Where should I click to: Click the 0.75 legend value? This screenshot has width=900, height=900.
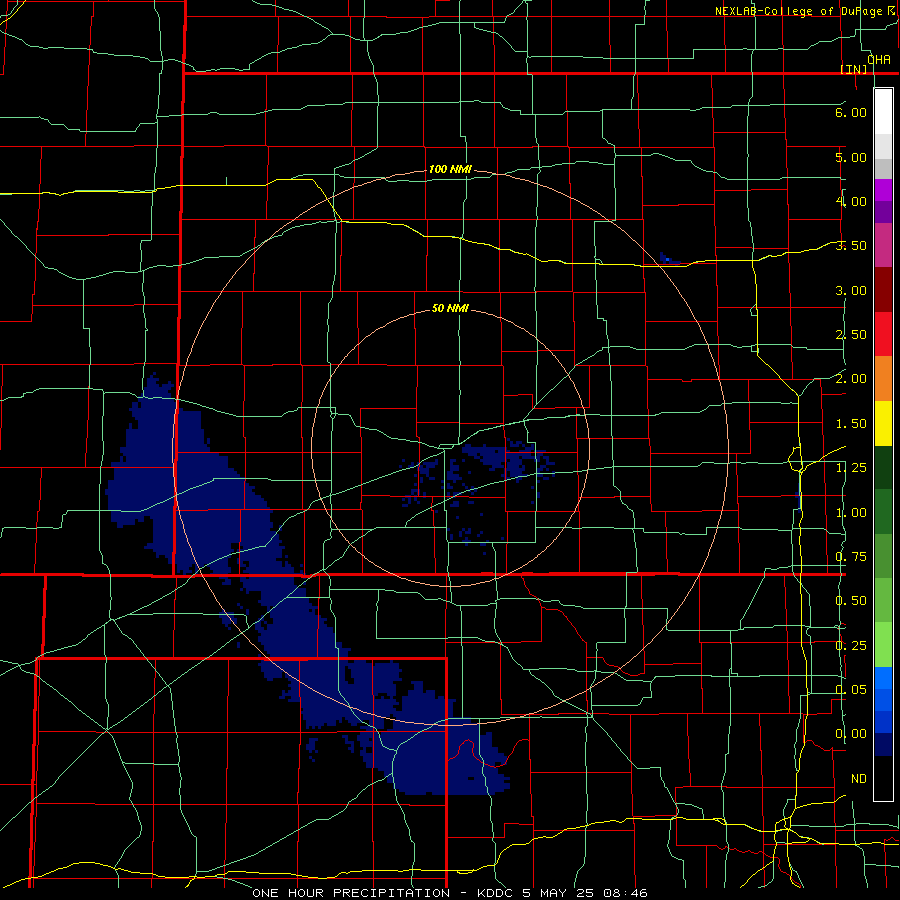(x=851, y=557)
